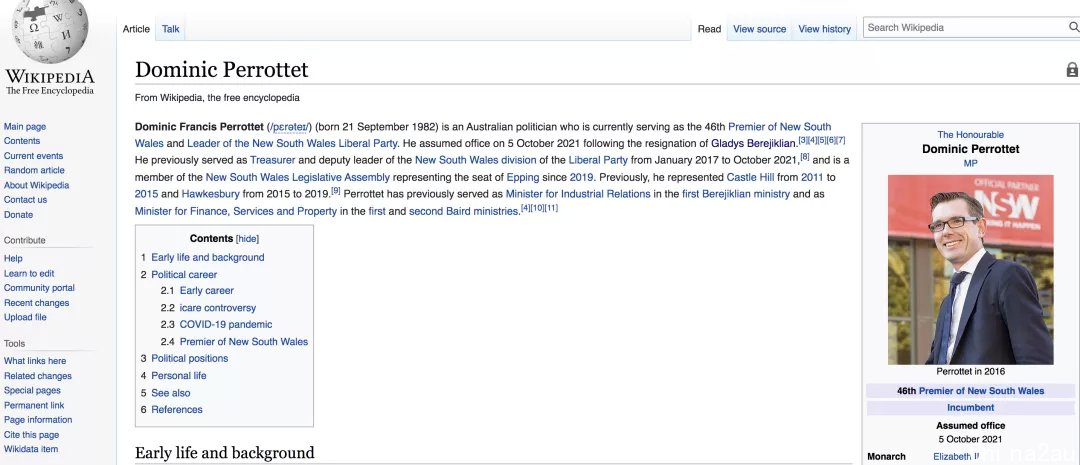Image resolution: width=1080 pixels, height=465 pixels.
Task: Jump to Personal life section
Action: (178, 375)
